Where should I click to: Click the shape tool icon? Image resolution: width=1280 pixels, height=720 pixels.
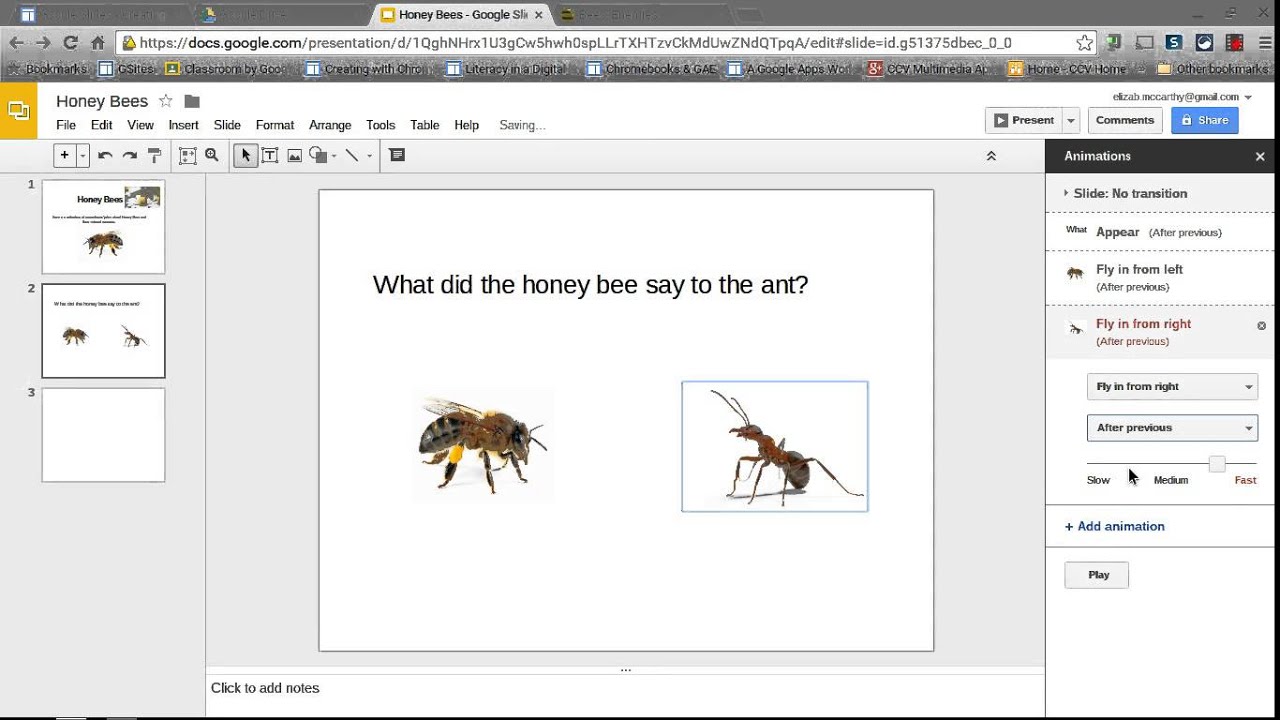tap(318, 155)
